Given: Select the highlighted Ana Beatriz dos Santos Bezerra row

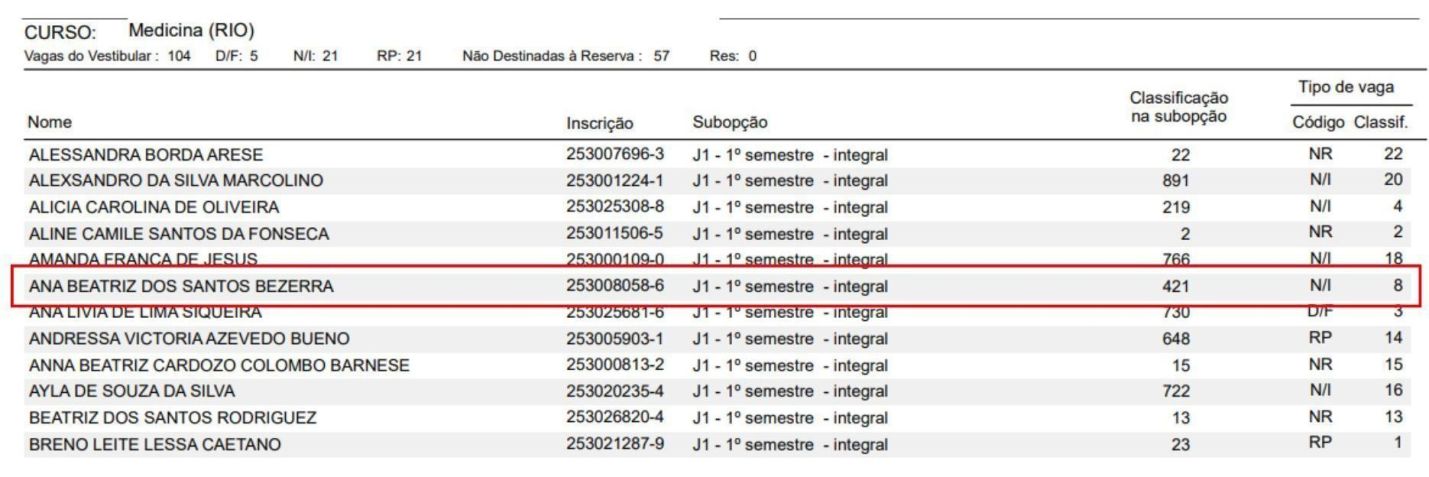Looking at the screenshot, I should tap(714, 287).
